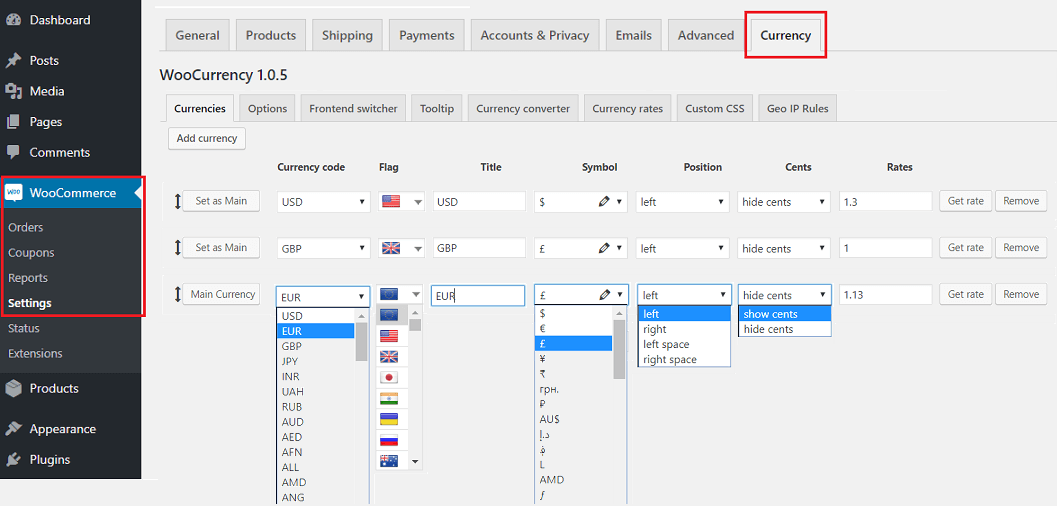Click the flag list scrollbar down arrow
1057x506 pixels.
coord(416,462)
